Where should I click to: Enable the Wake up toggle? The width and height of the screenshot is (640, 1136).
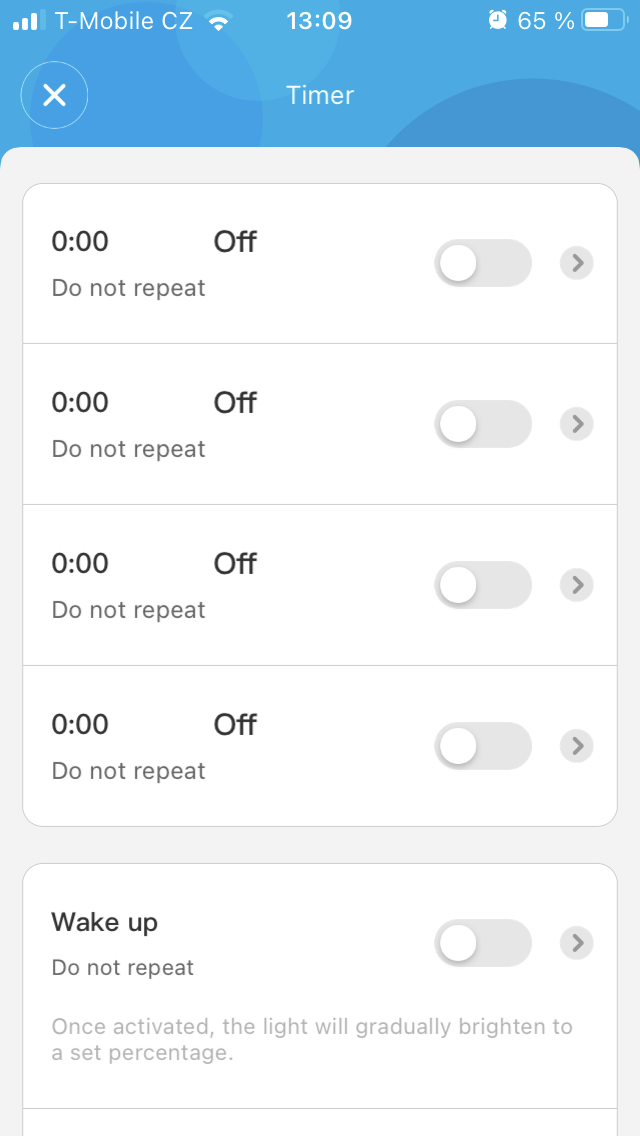pyautogui.click(x=483, y=943)
